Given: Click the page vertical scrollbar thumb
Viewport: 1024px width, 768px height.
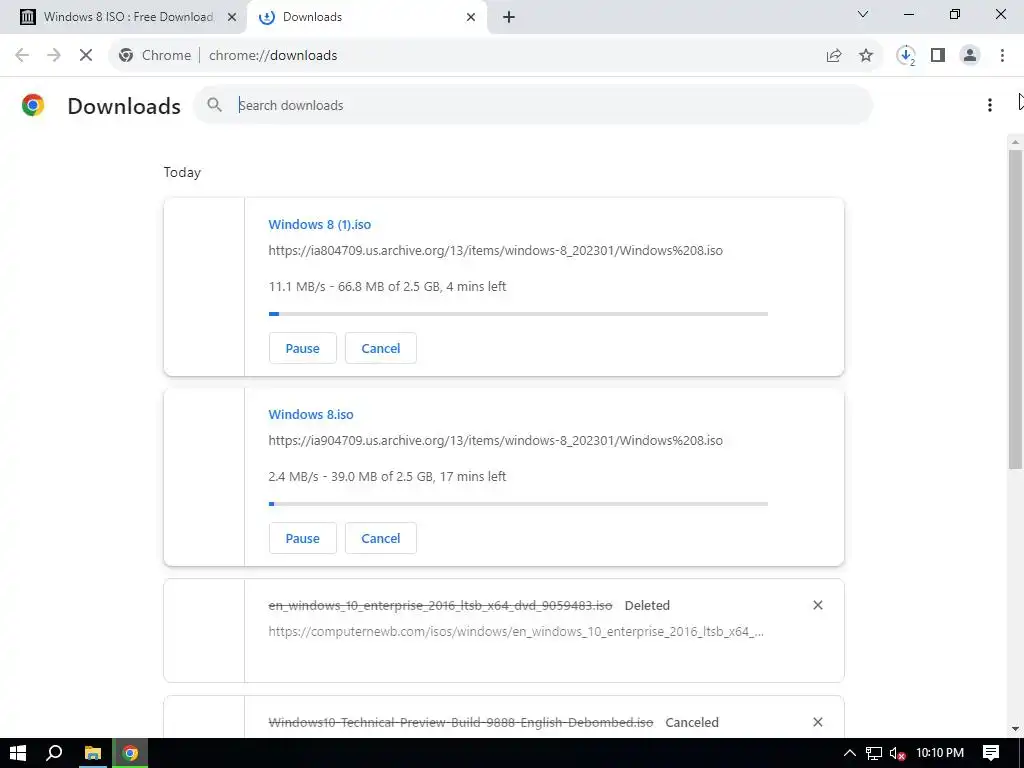Looking at the screenshot, I should [1015, 310].
